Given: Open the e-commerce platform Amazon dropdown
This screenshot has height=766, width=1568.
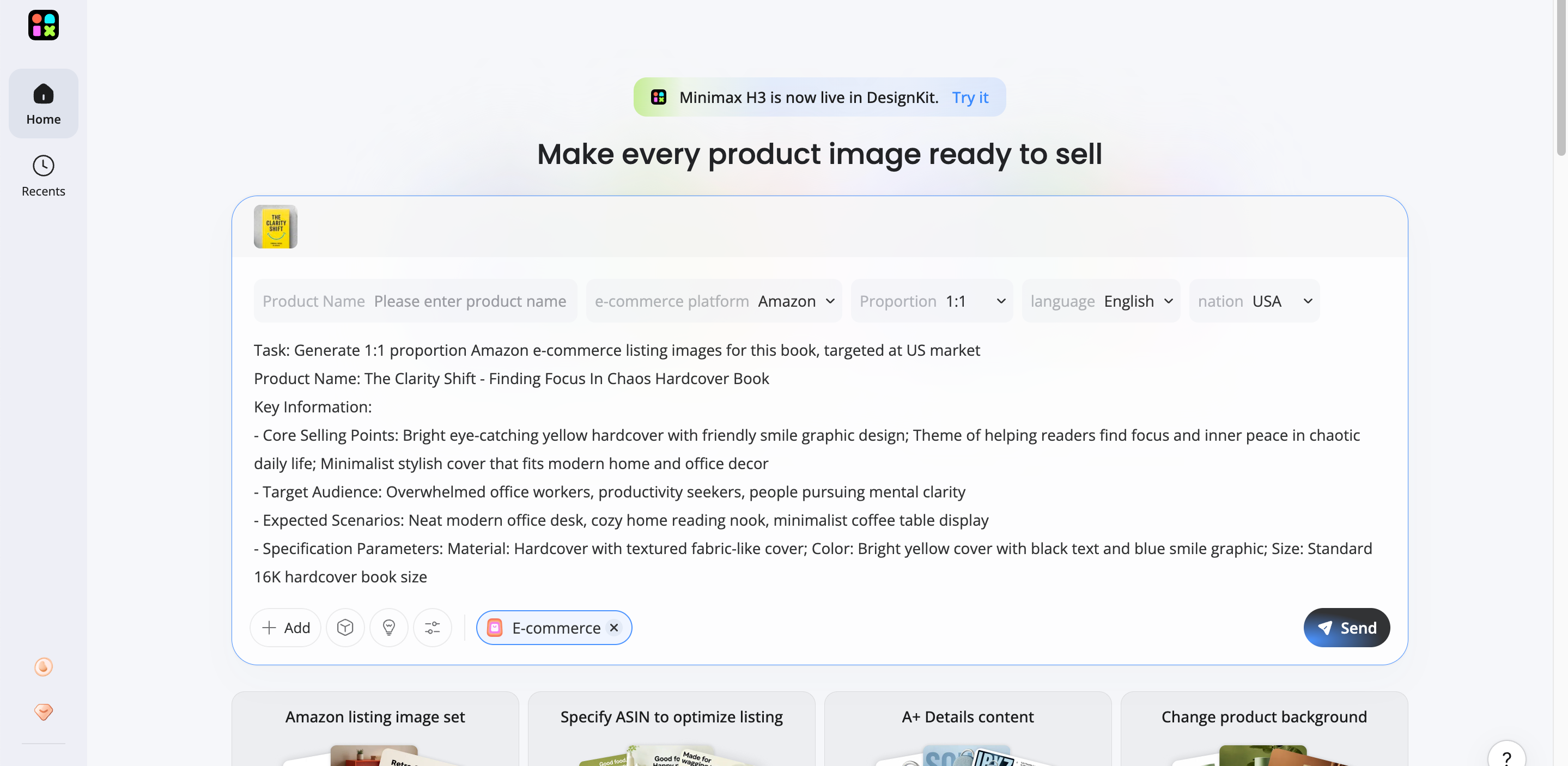Looking at the screenshot, I should point(714,301).
